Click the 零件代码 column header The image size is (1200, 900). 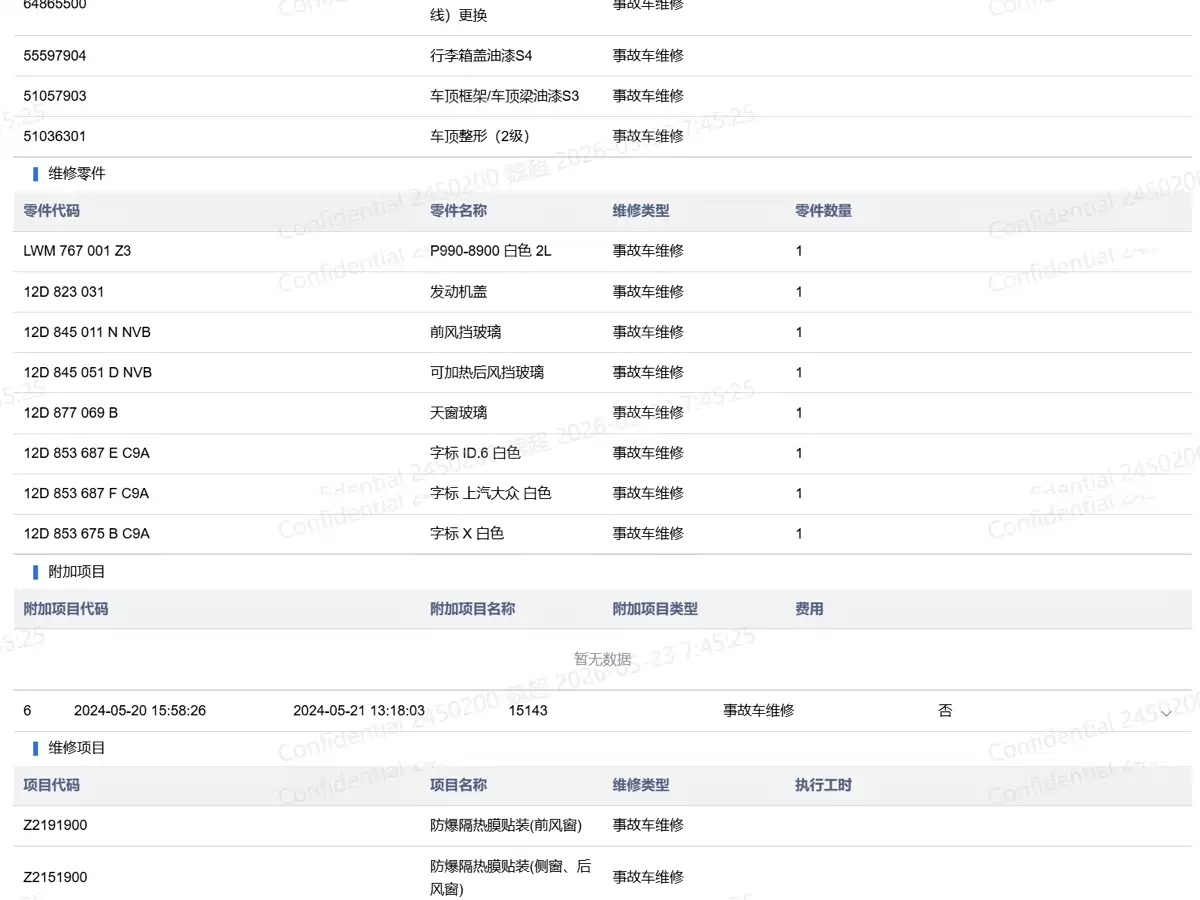52,211
